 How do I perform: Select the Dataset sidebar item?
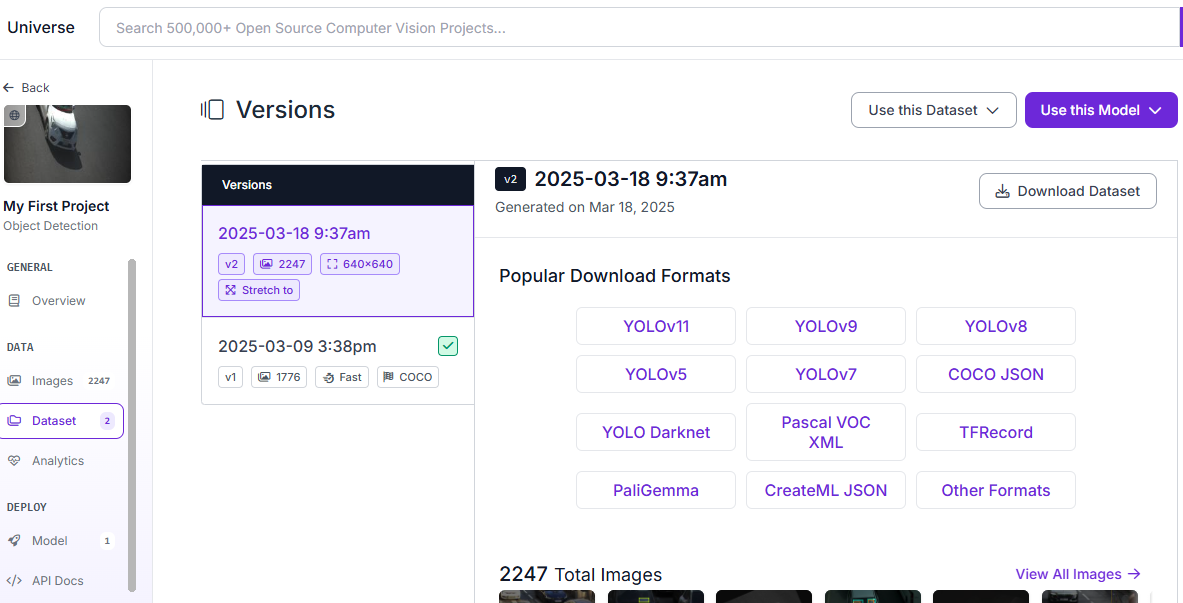pos(60,420)
